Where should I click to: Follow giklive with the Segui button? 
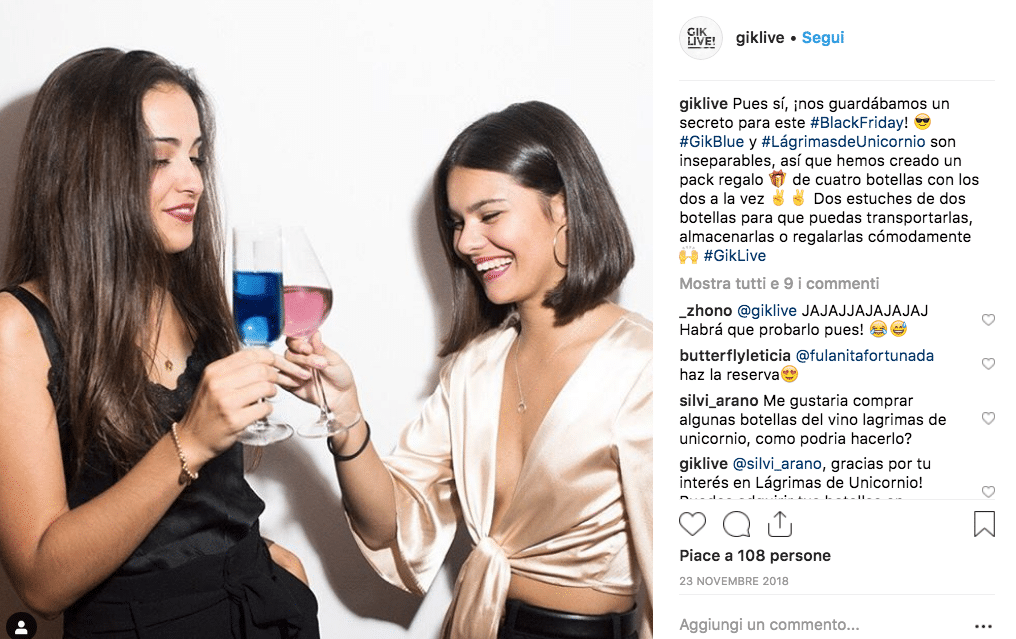pyautogui.click(x=823, y=38)
